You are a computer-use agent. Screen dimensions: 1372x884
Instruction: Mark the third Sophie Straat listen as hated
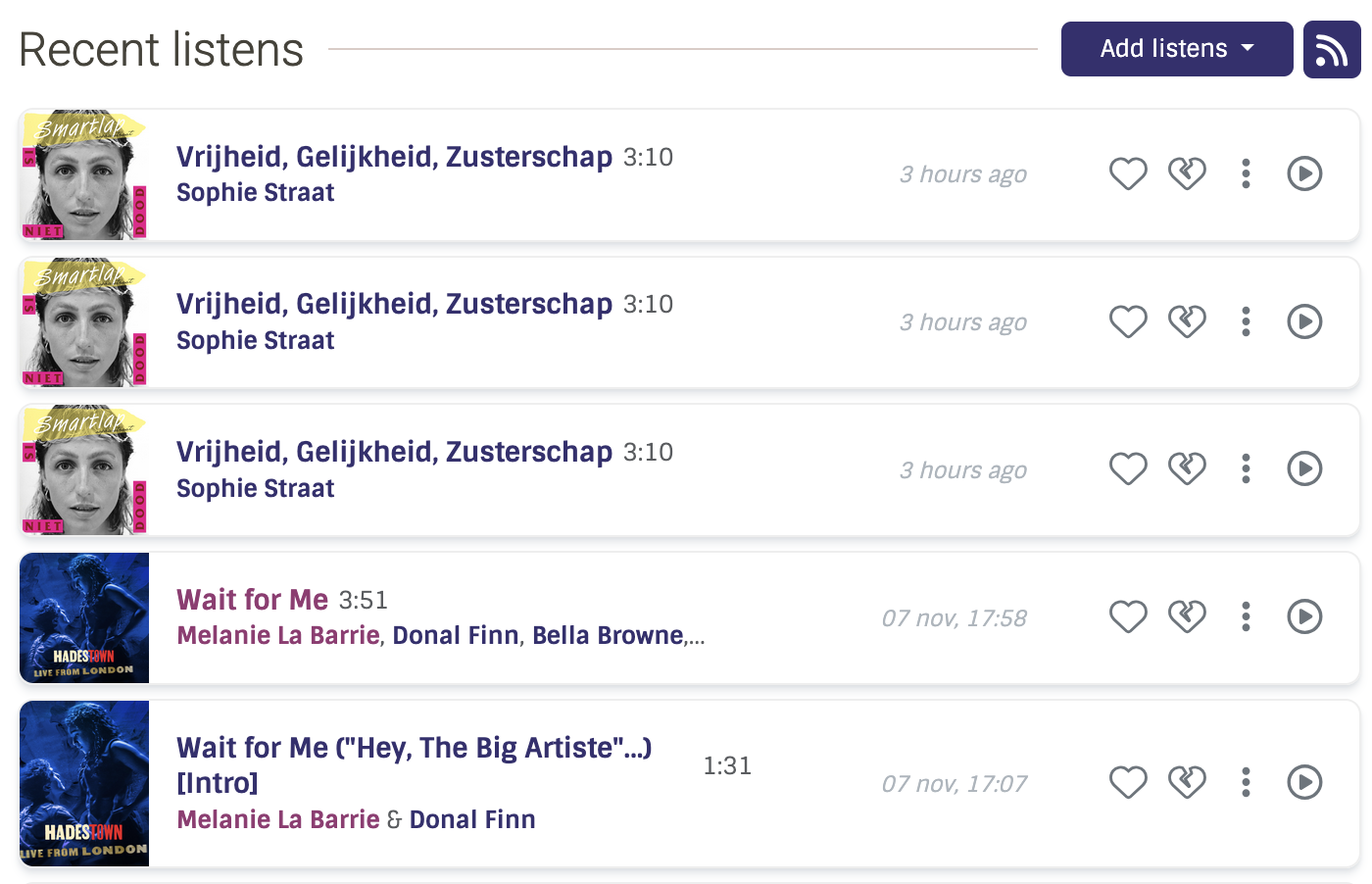(1187, 469)
